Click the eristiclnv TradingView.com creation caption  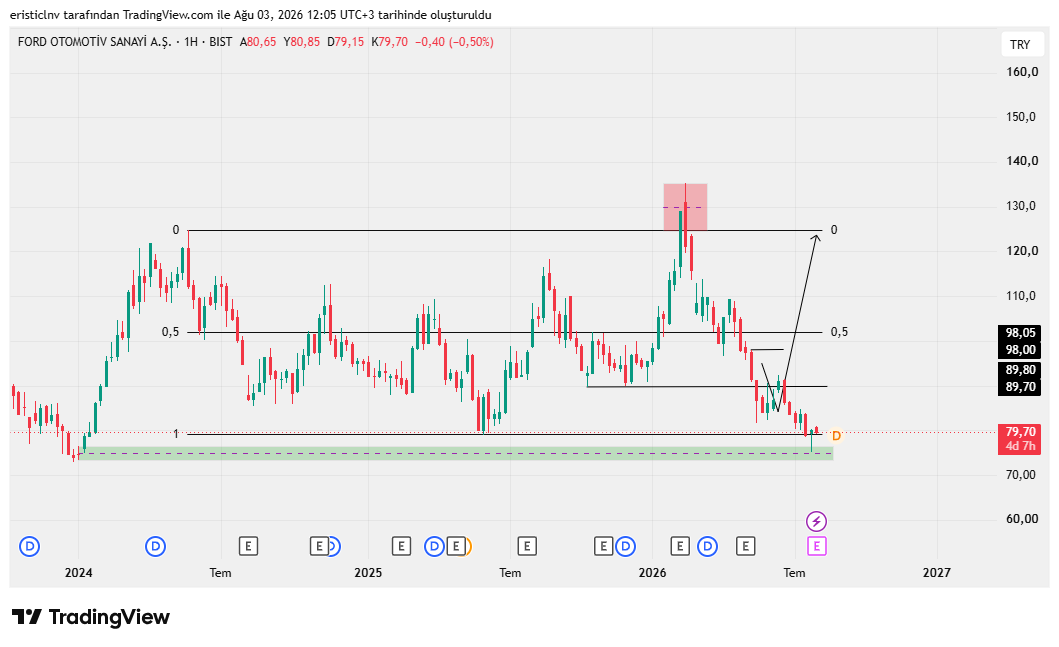251,15
